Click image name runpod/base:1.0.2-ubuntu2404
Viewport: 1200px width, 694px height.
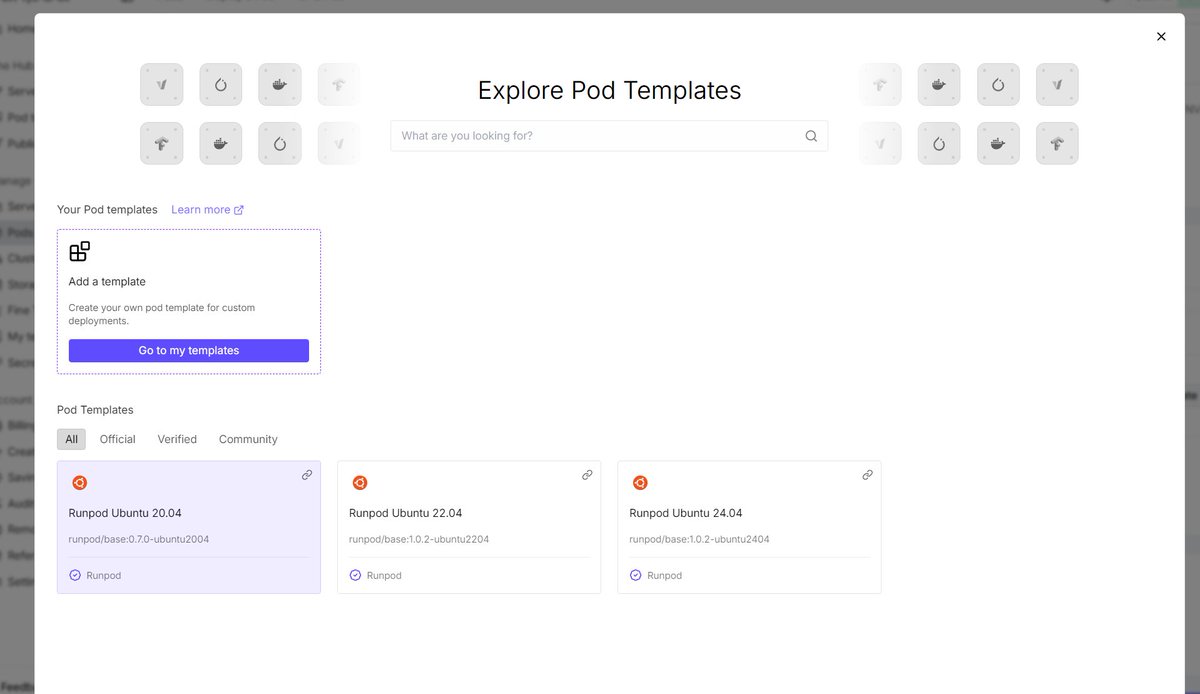click(699, 539)
